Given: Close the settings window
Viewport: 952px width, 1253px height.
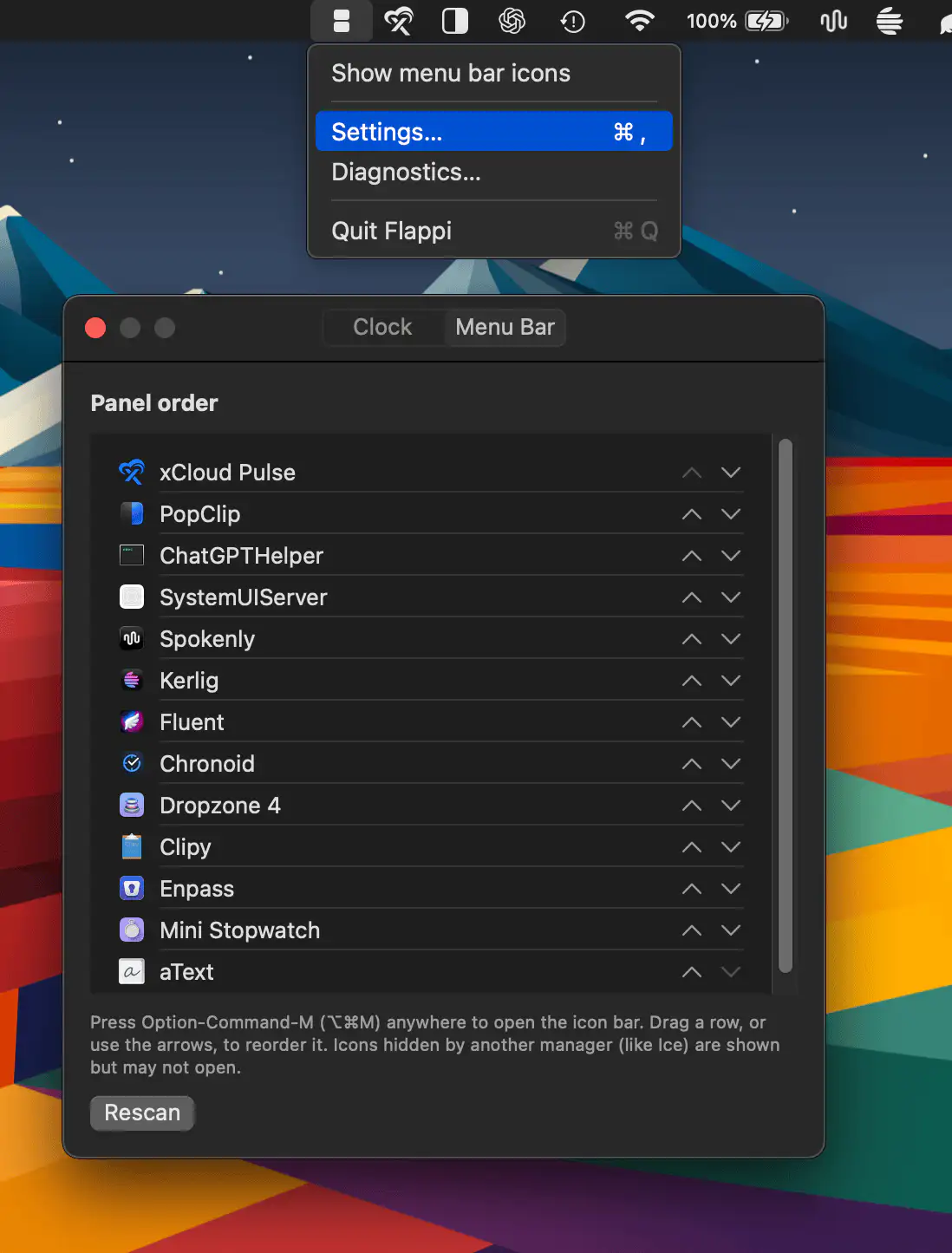Looking at the screenshot, I should click(95, 328).
